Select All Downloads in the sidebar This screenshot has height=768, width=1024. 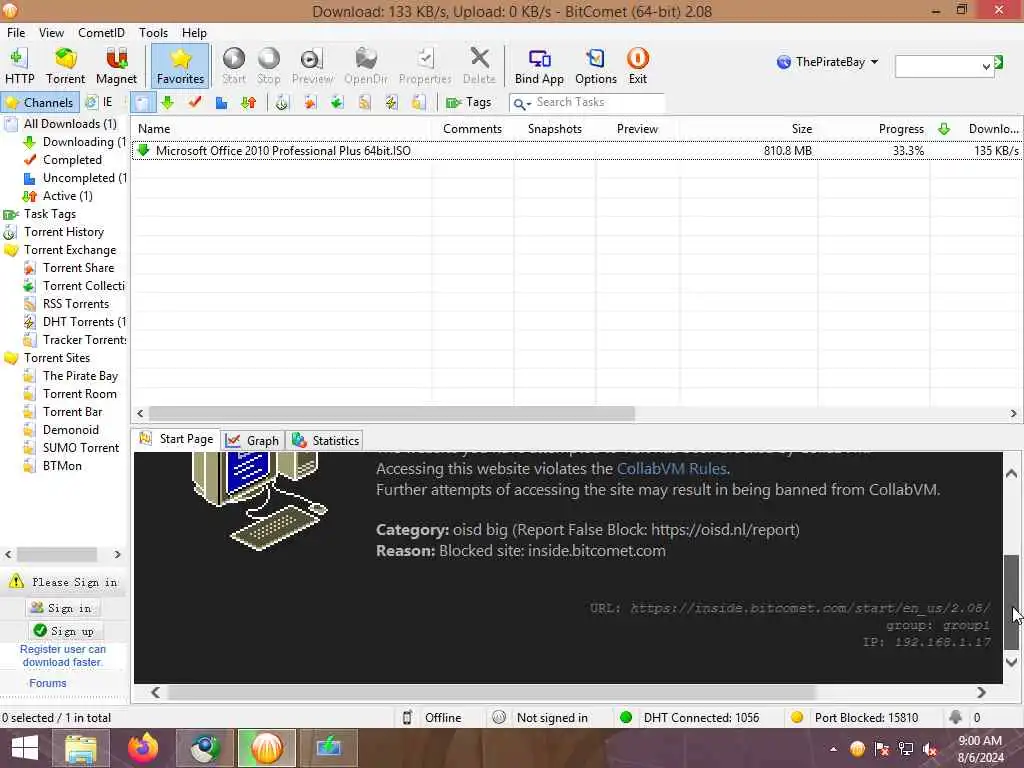pyautogui.click(x=70, y=124)
